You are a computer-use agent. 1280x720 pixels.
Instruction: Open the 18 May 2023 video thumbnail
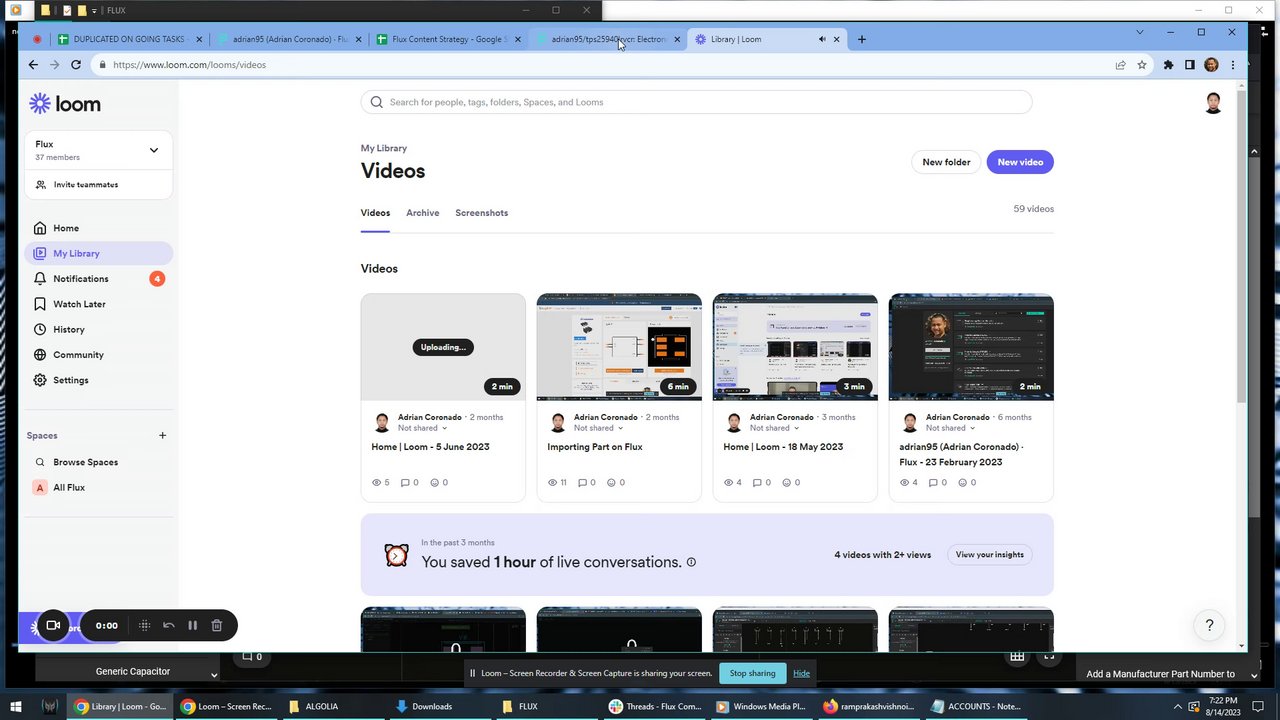click(x=795, y=347)
